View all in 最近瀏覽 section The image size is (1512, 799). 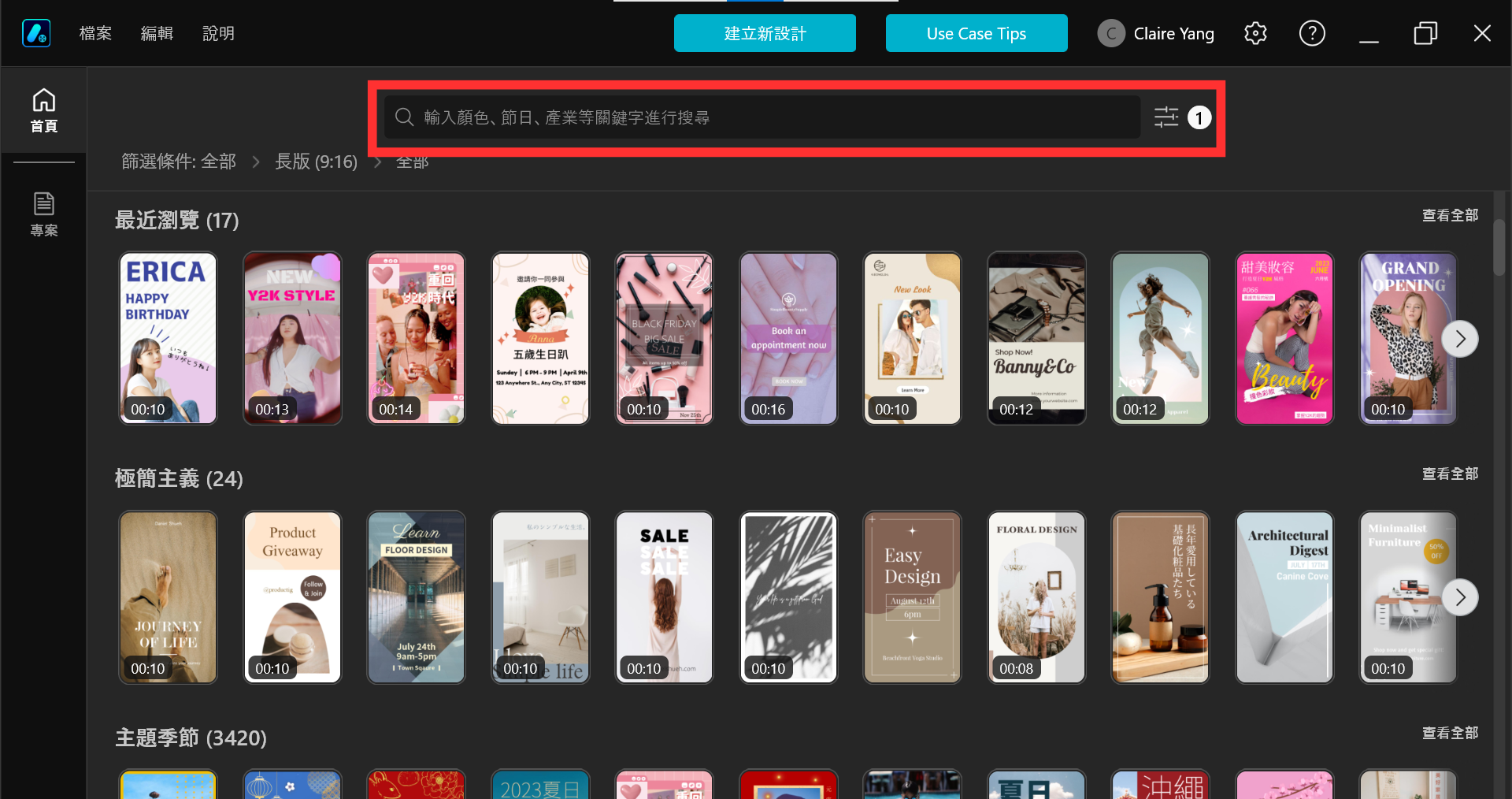pos(1450,215)
